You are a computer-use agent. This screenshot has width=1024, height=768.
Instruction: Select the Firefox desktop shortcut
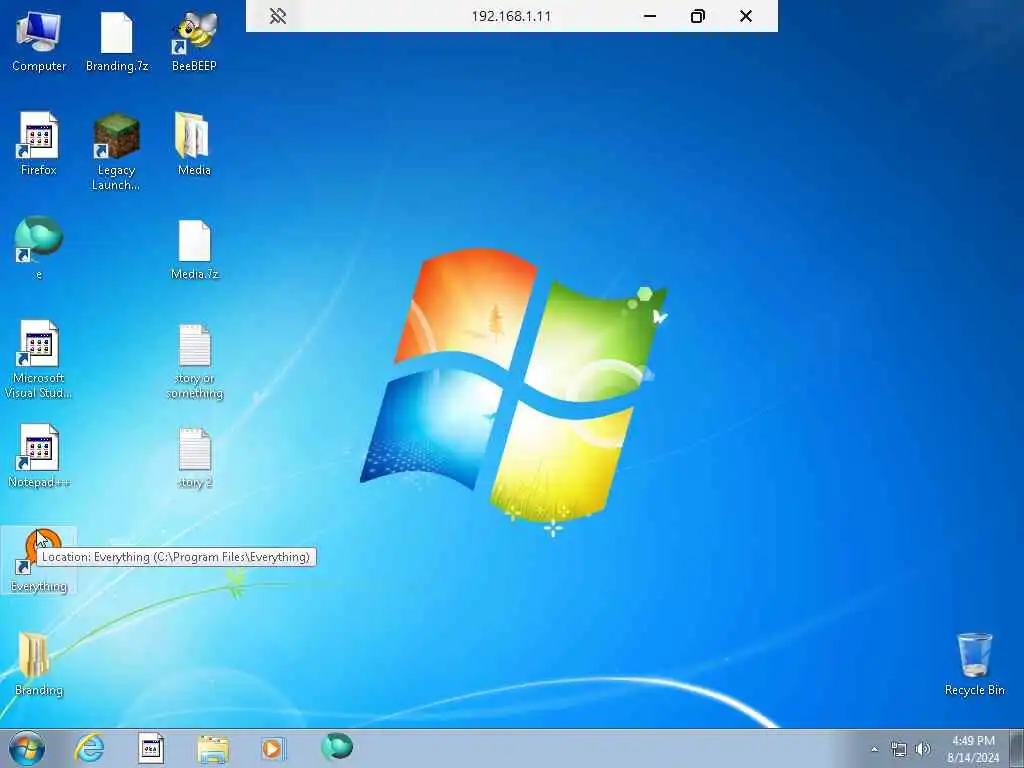[x=39, y=144]
